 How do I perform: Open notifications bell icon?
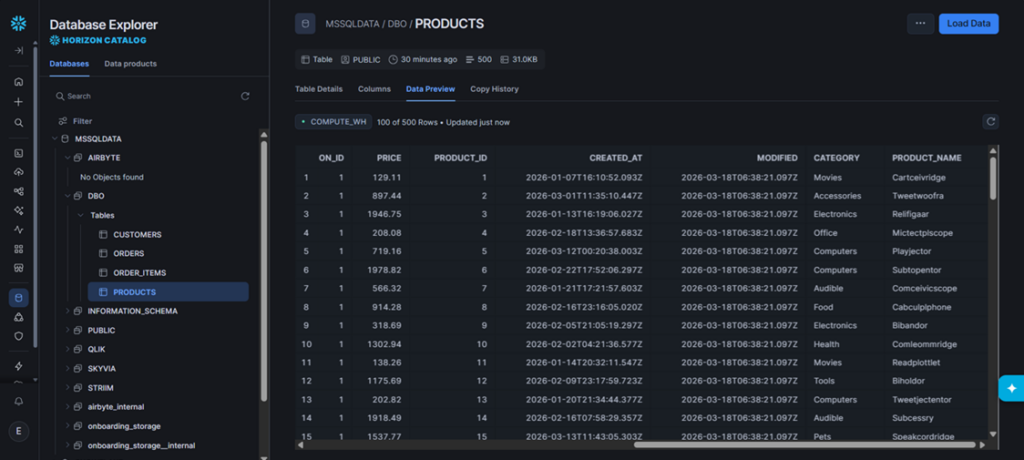pyautogui.click(x=18, y=401)
